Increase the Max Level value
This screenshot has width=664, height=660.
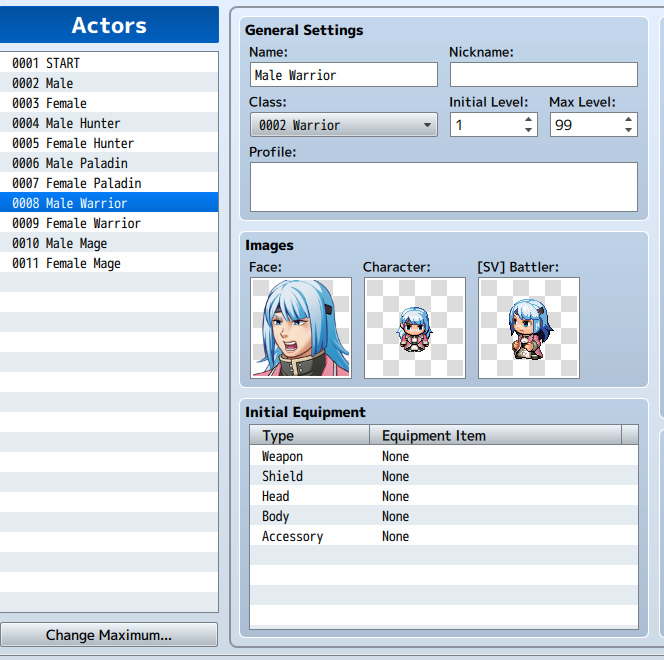[x=628, y=119]
